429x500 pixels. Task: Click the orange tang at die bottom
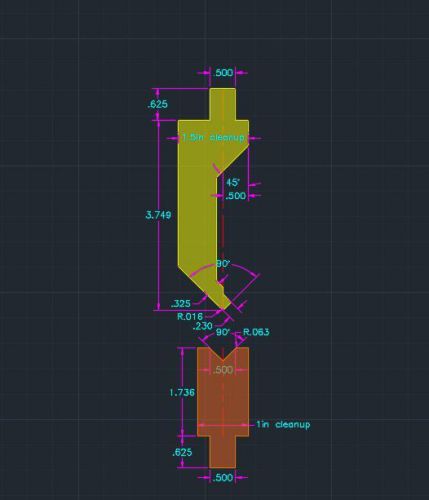(223, 452)
